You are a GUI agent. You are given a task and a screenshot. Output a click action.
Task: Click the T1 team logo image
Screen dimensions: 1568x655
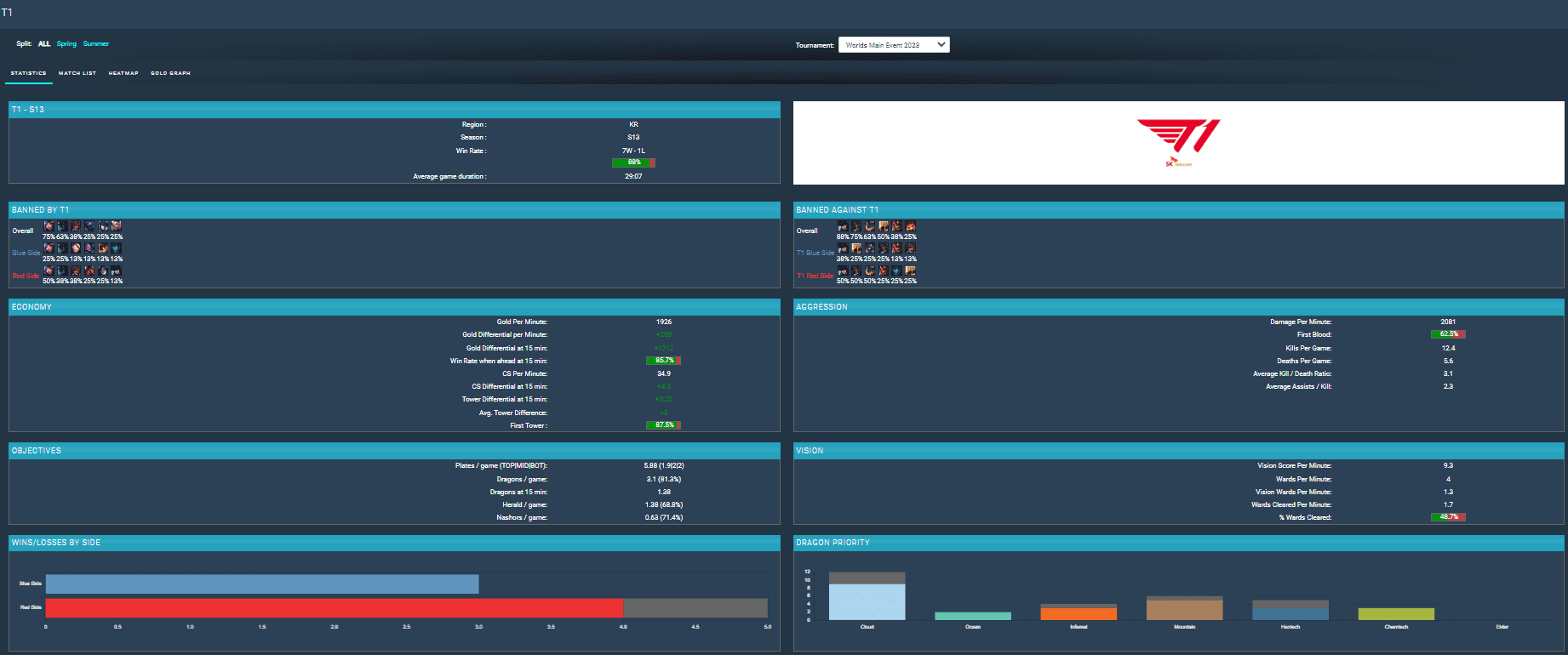coord(1179,142)
